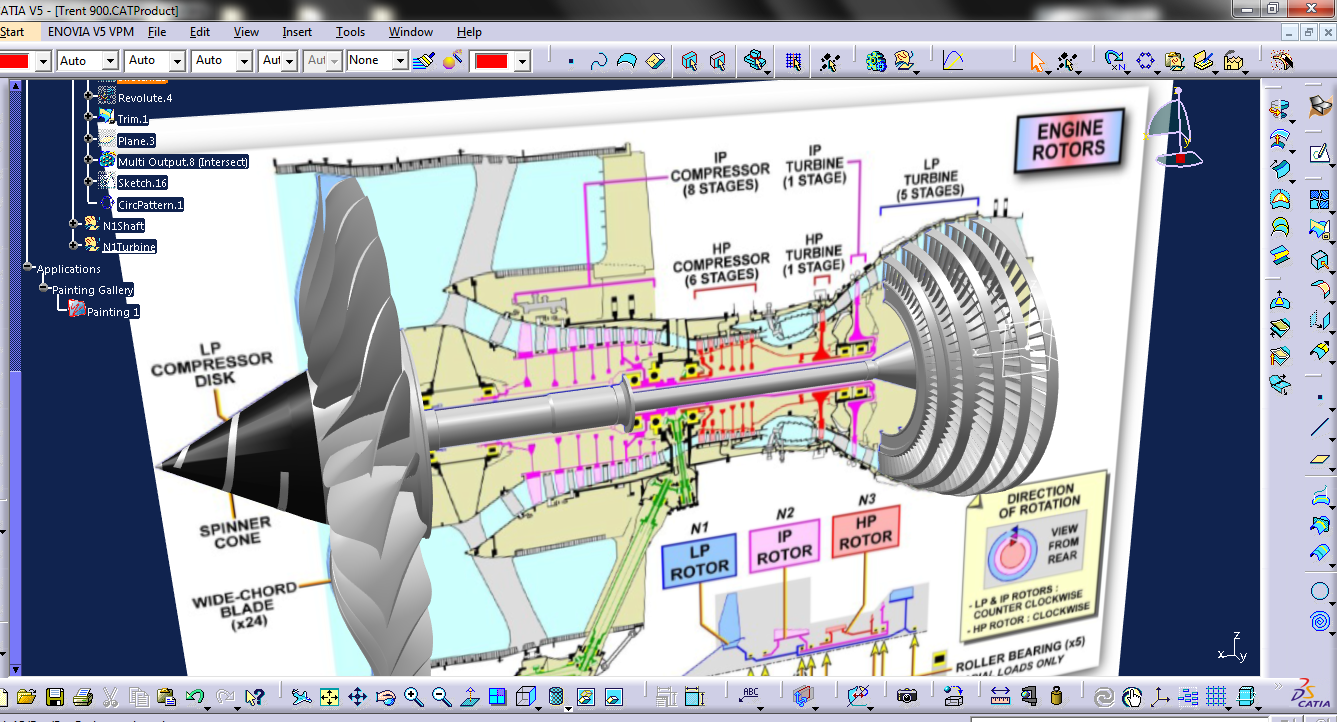Click the red color swatch beside paint bucket
Screen dimensions: 1337x722
tap(492, 62)
